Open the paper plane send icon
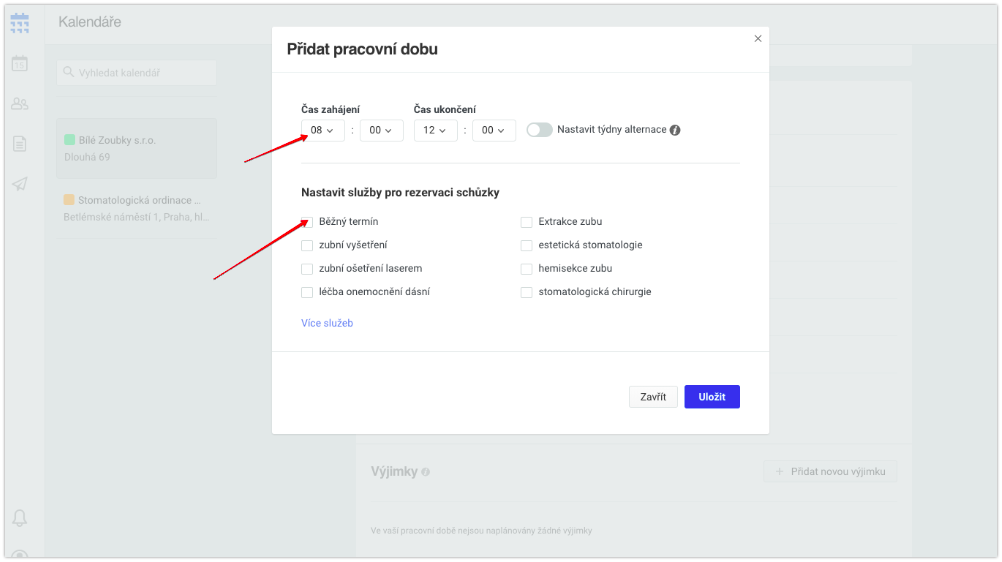Viewport: 1002px width, 562px height. coord(20,184)
